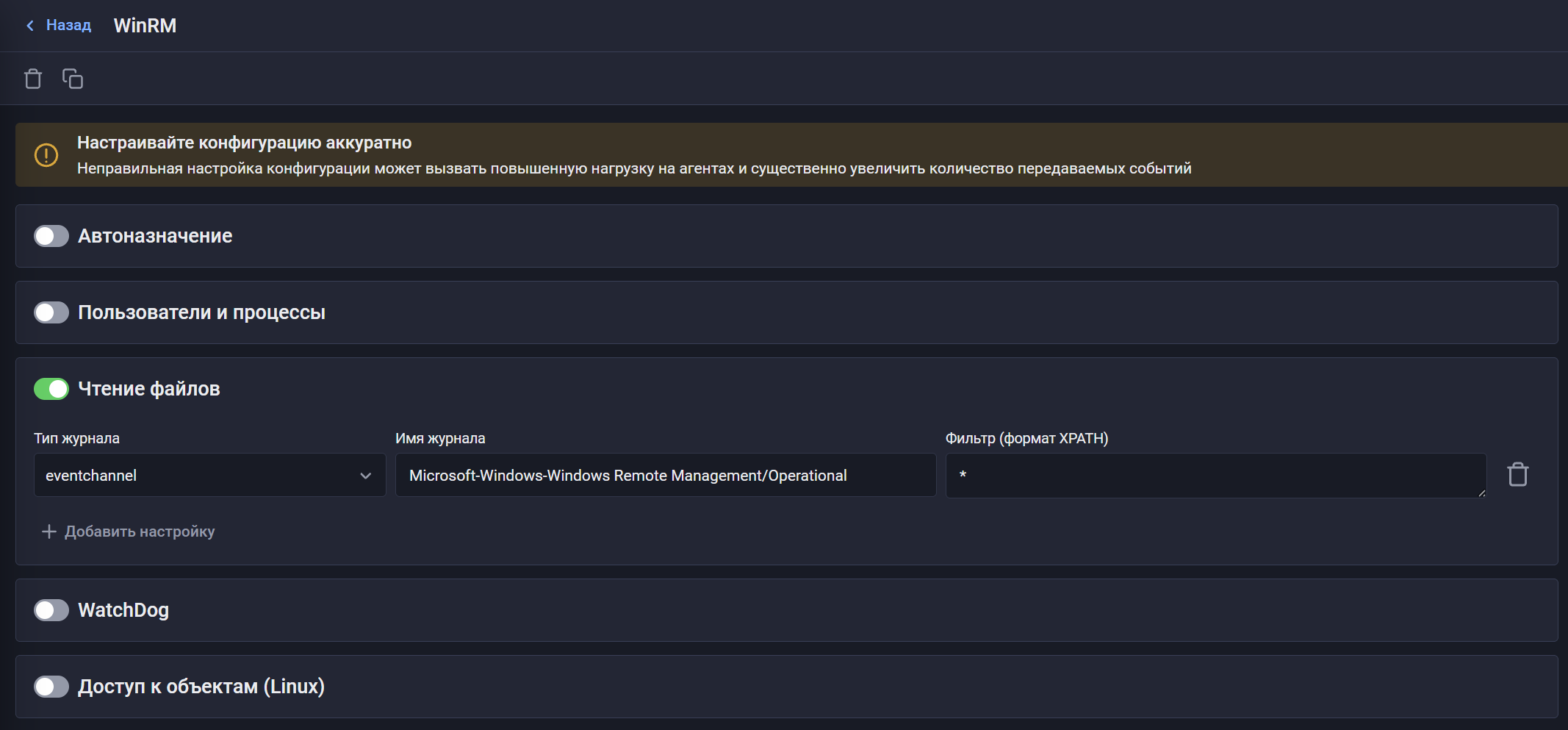Click the Доступ к объектам (Linux) heading
1568x730 pixels.
click(x=201, y=687)
